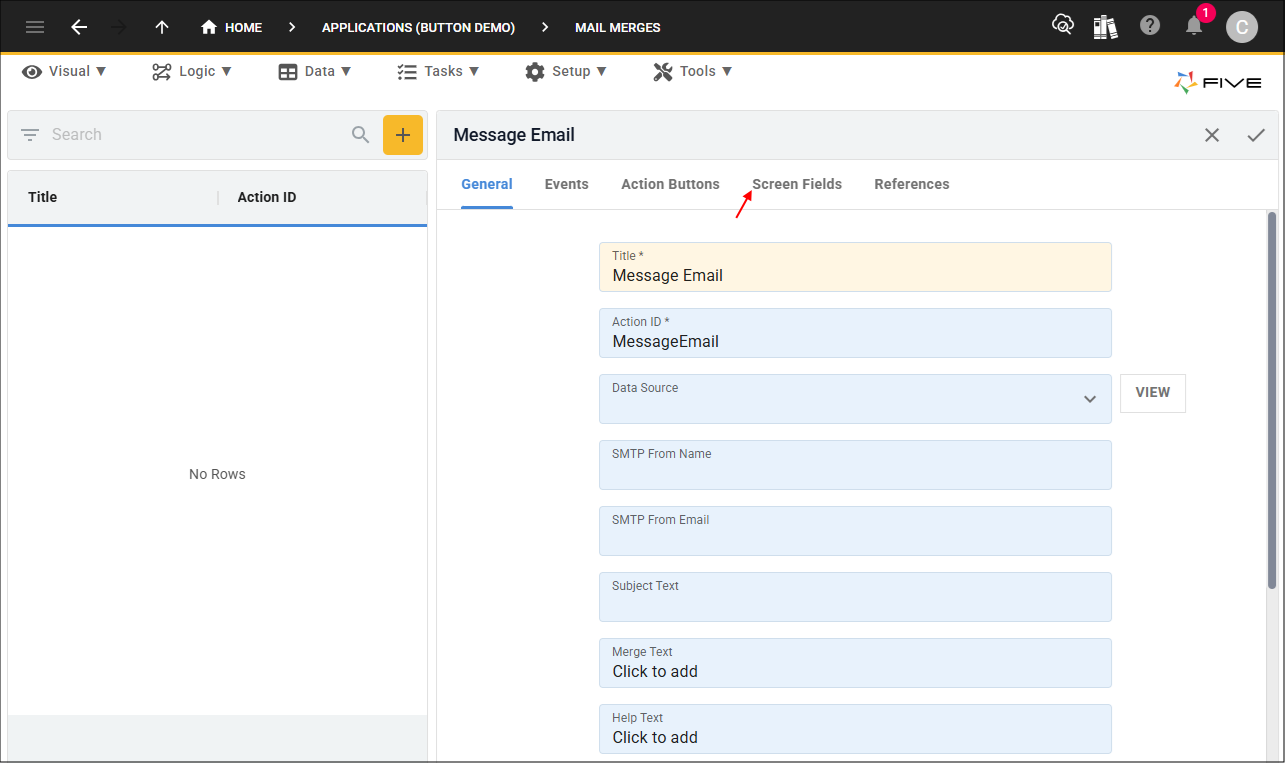Open the Logic menu

point(192,71)
